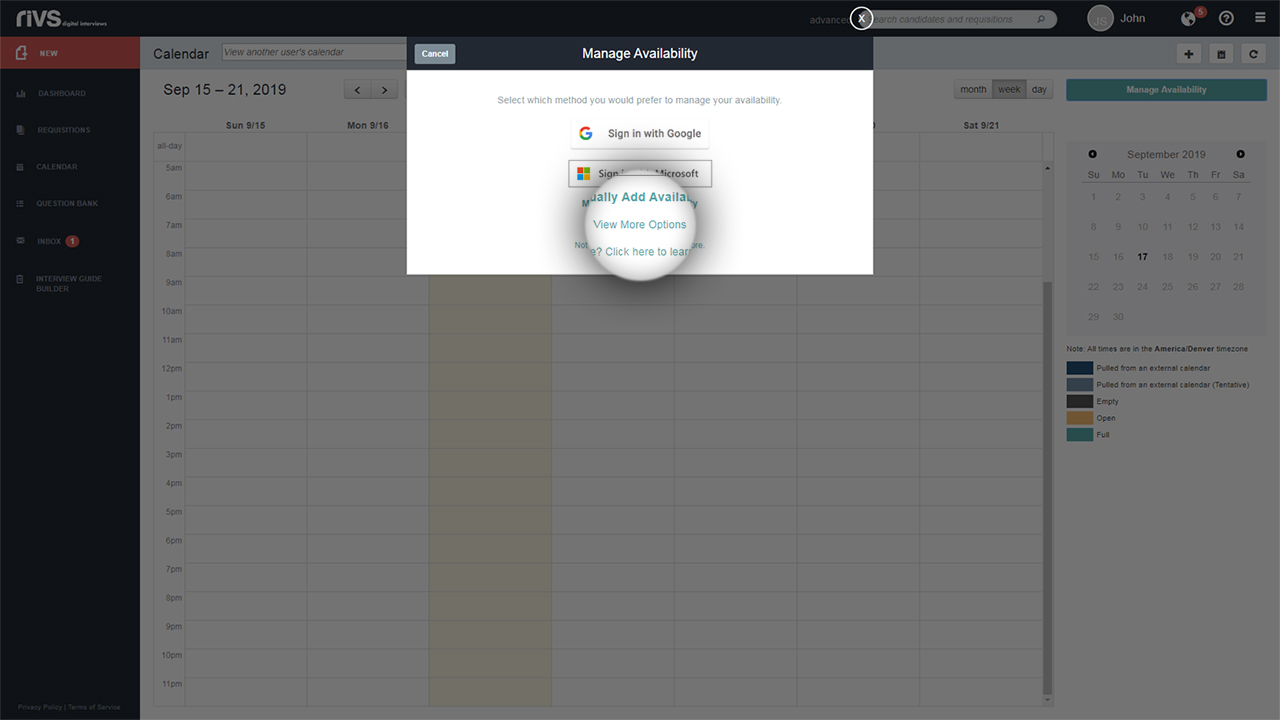
Task: Click the JS user avatar
Action: pos(1100,18)
